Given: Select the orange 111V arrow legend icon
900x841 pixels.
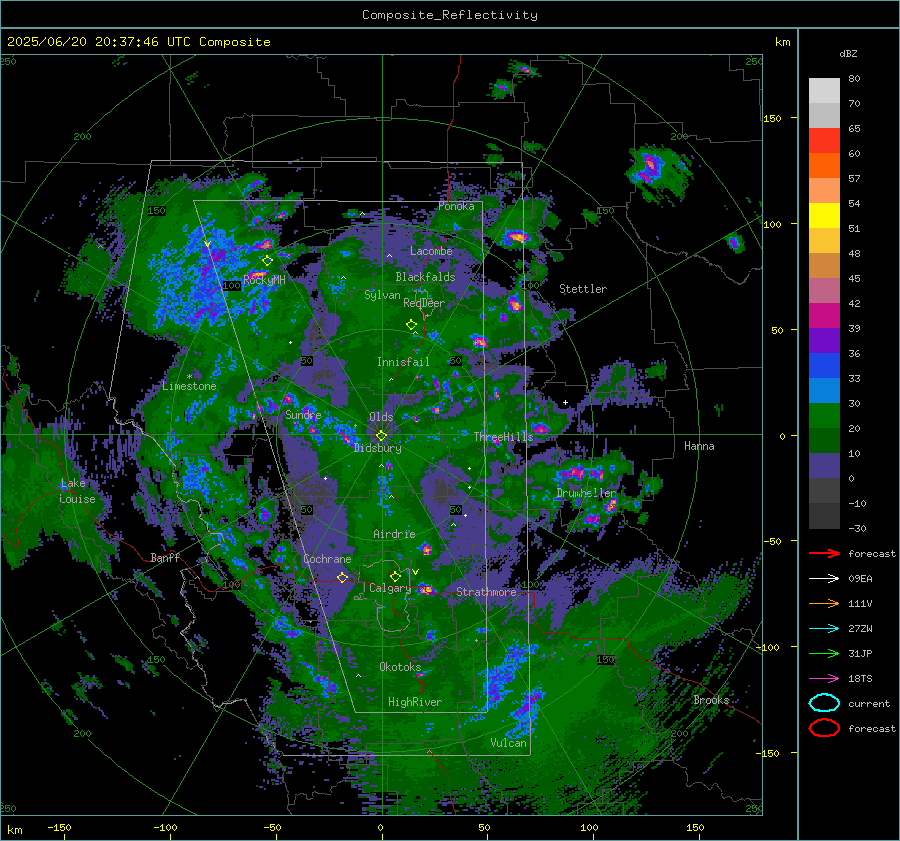Looking at the screenshot, I should point(824,603).
